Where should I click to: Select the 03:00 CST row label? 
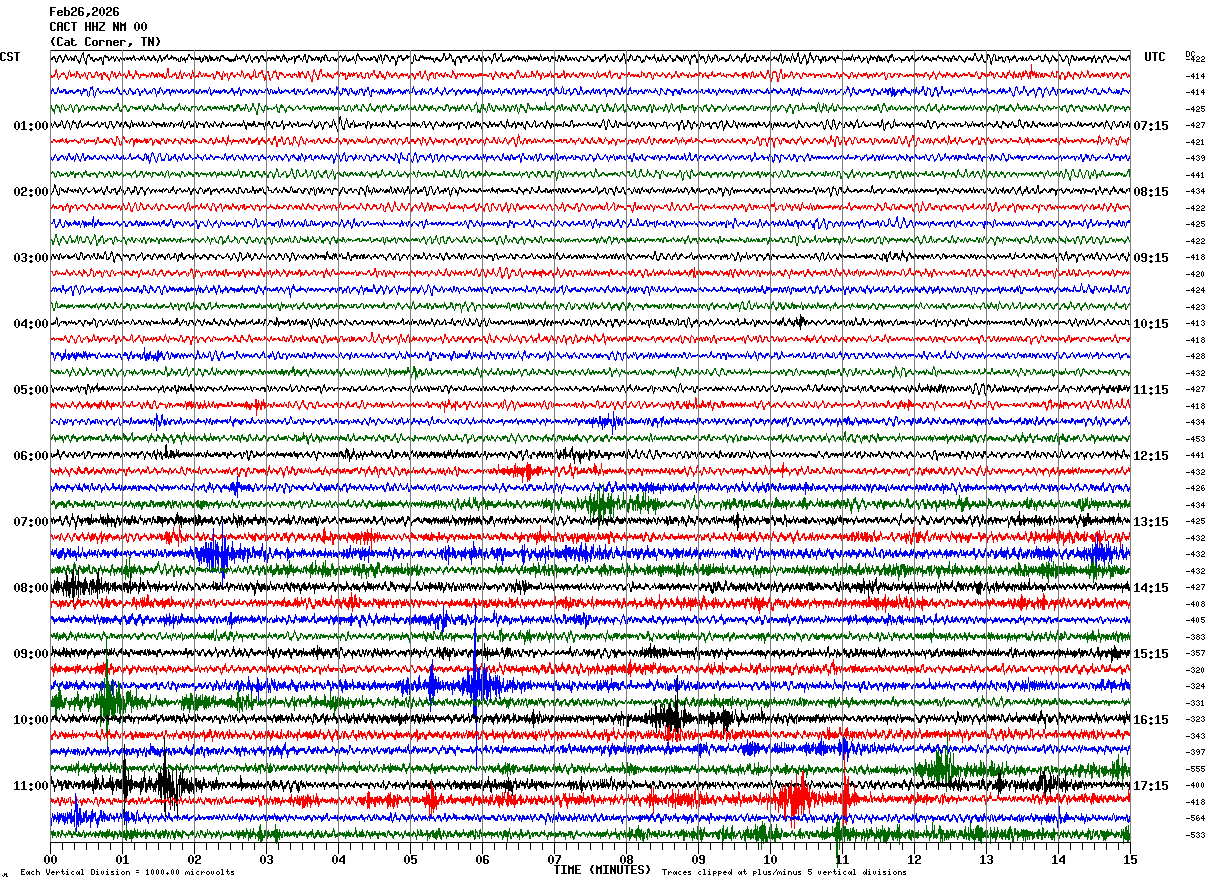pos(30,258)
